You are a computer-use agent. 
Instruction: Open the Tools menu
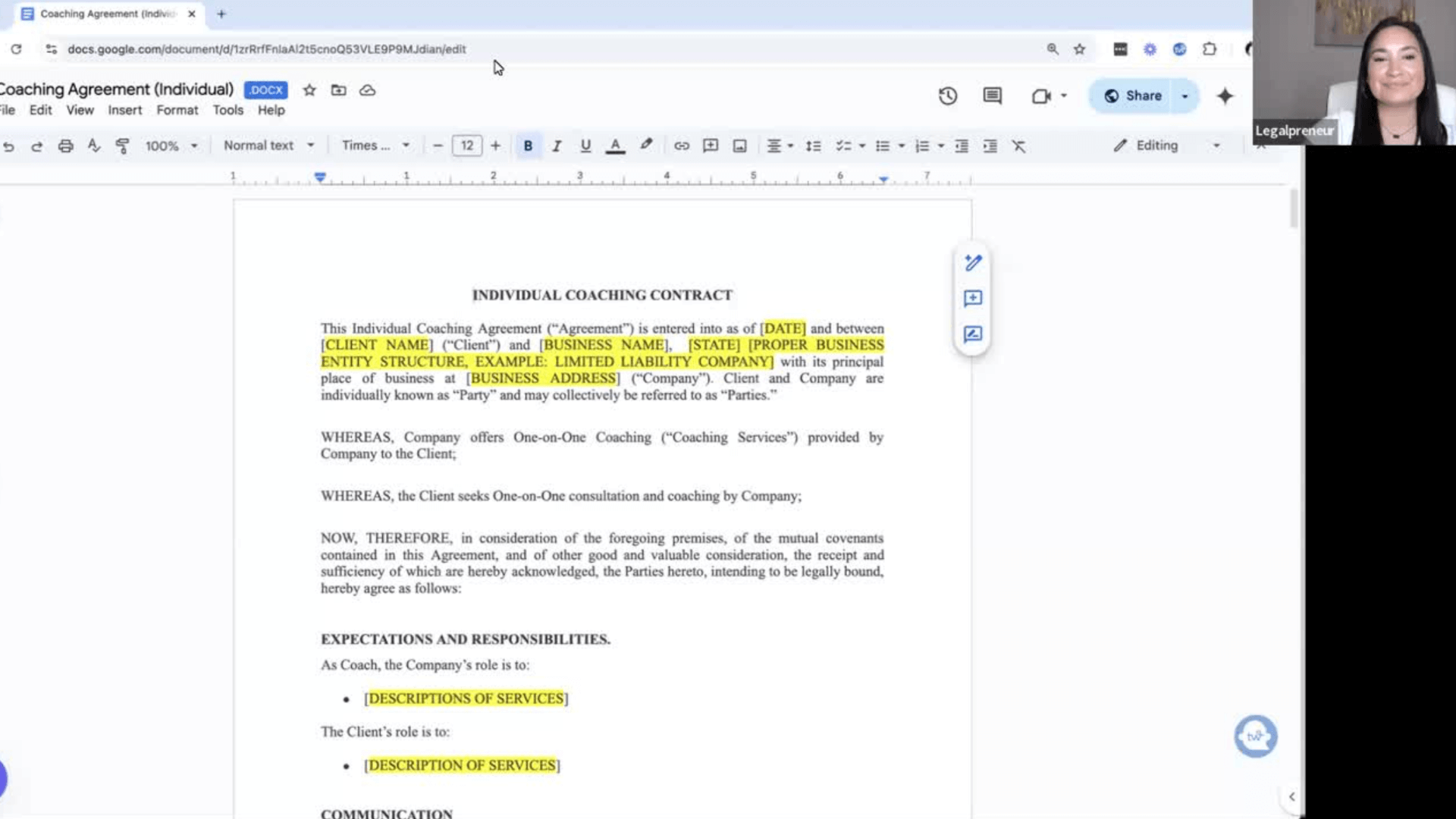(227, 110)
